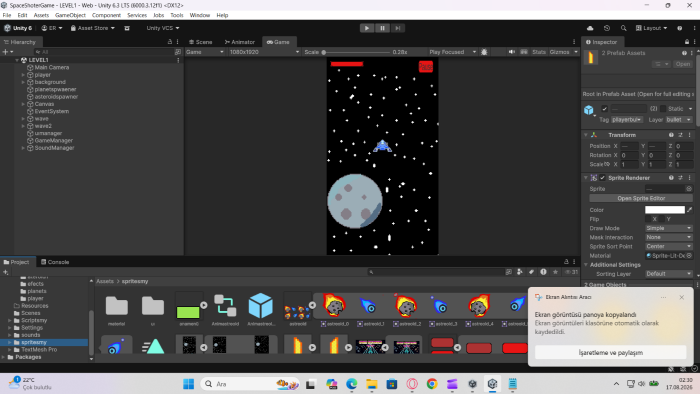Open the Layout dropdown
The image size is (700, 394).
[x=651, y=28]
